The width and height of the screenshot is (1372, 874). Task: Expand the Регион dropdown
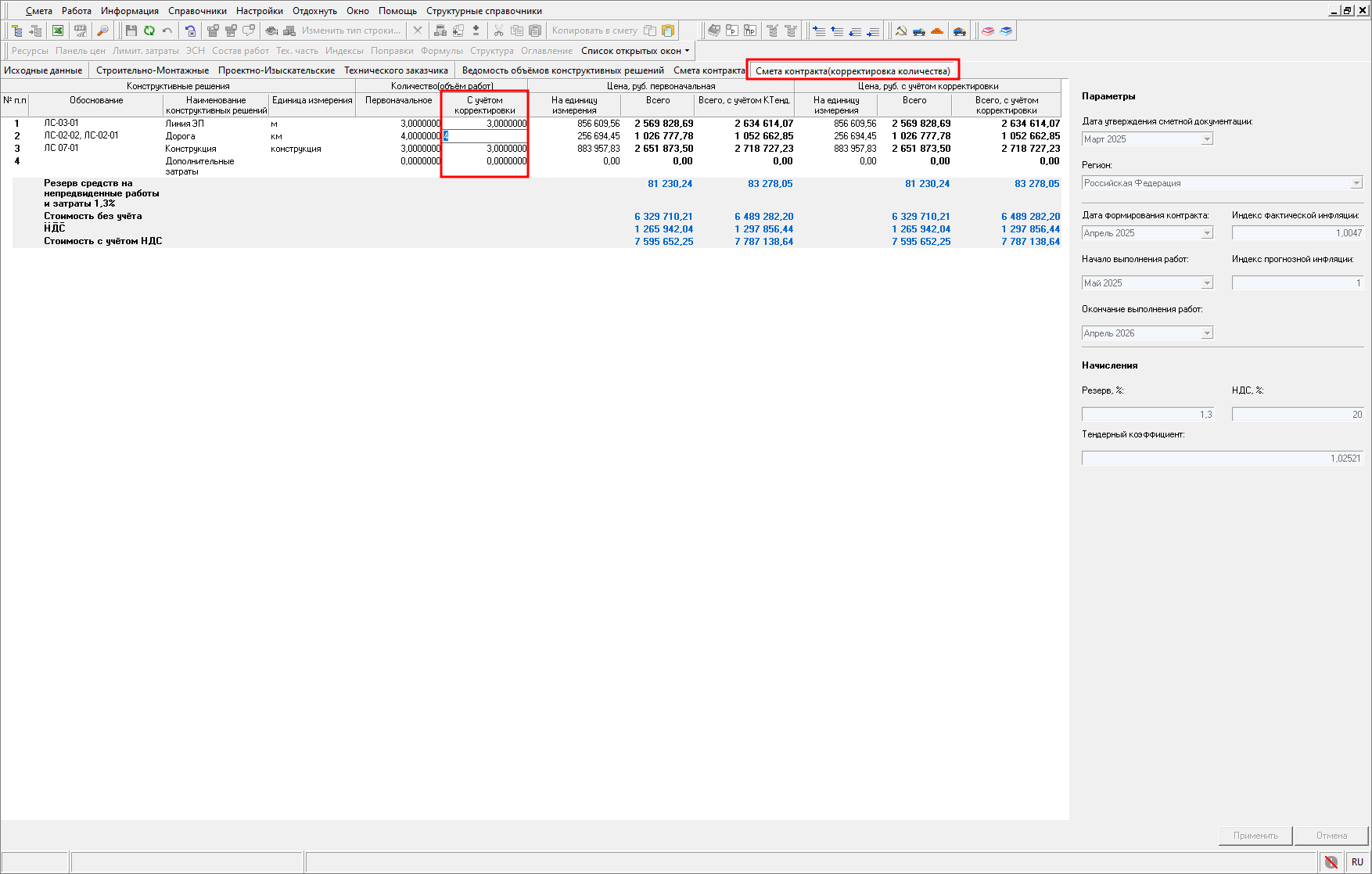pos(1356,183)
